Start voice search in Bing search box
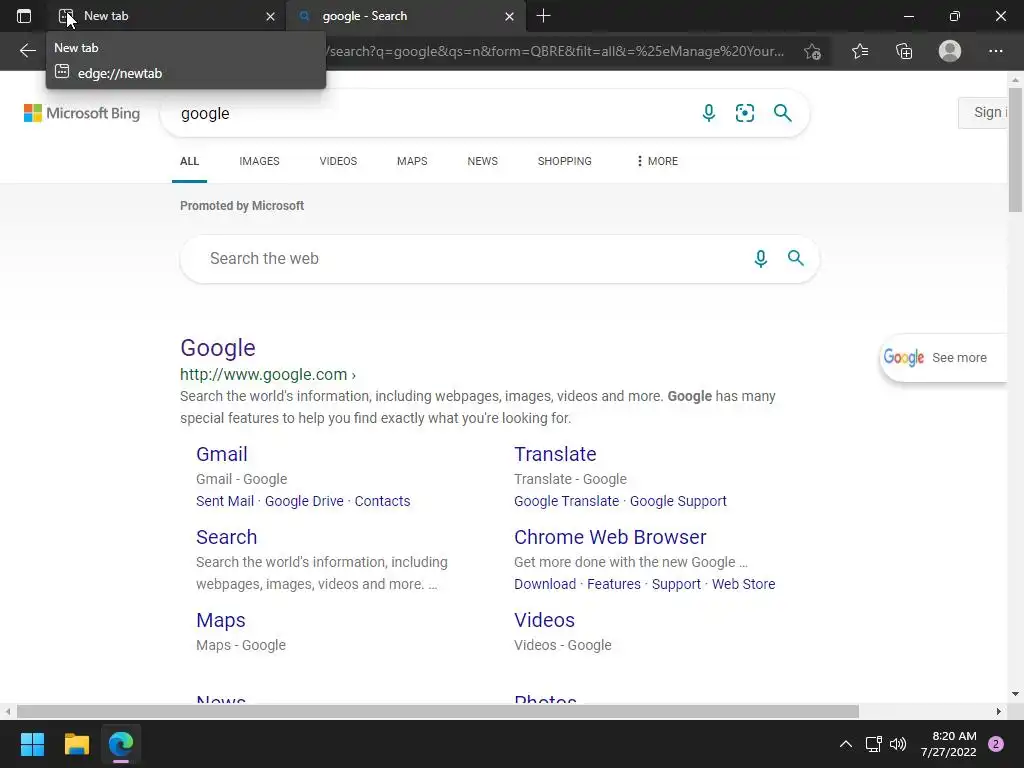This screenshot has height=768, width=1024. (x=709, y=113)
